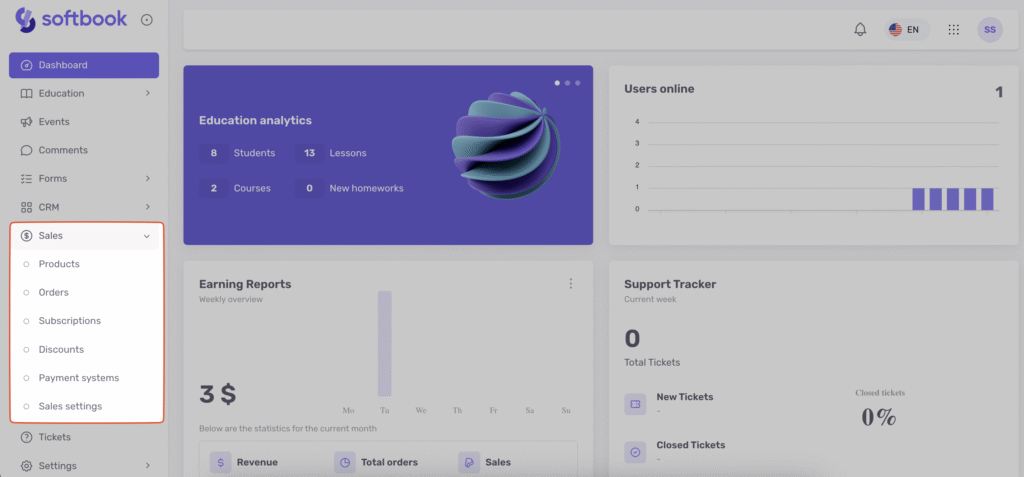Viewport: 1024px width, 477px height.
Task: Collapse the Sales menu chevron
Action: tap(147, 236)
